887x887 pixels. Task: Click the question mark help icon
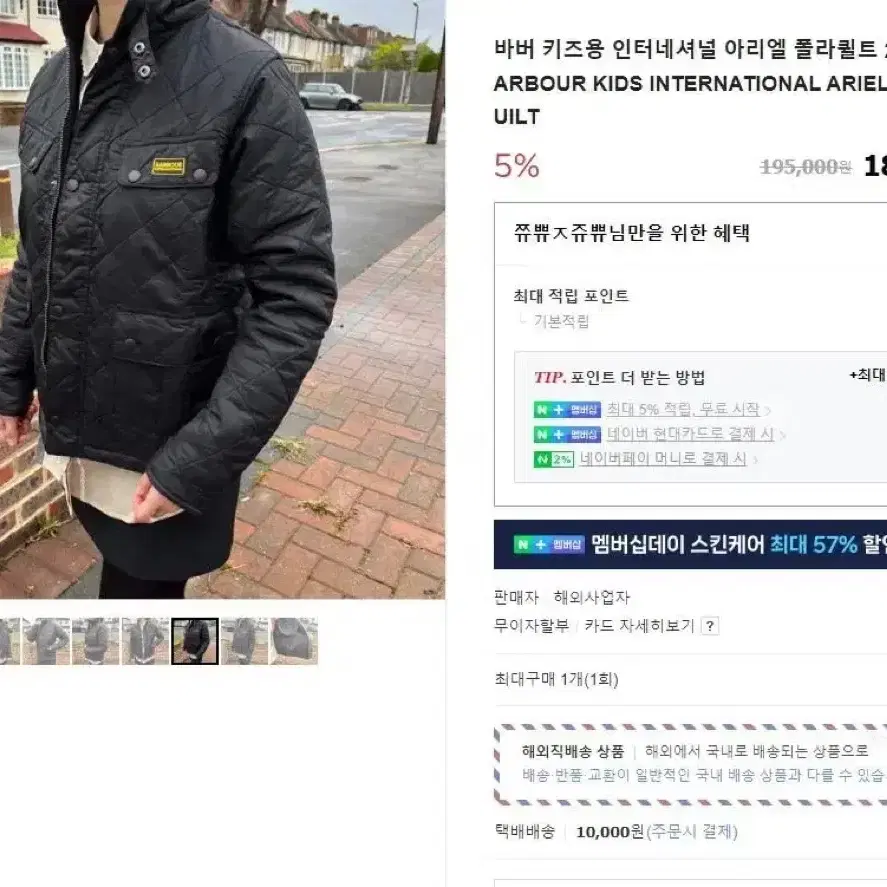(709, 626)
